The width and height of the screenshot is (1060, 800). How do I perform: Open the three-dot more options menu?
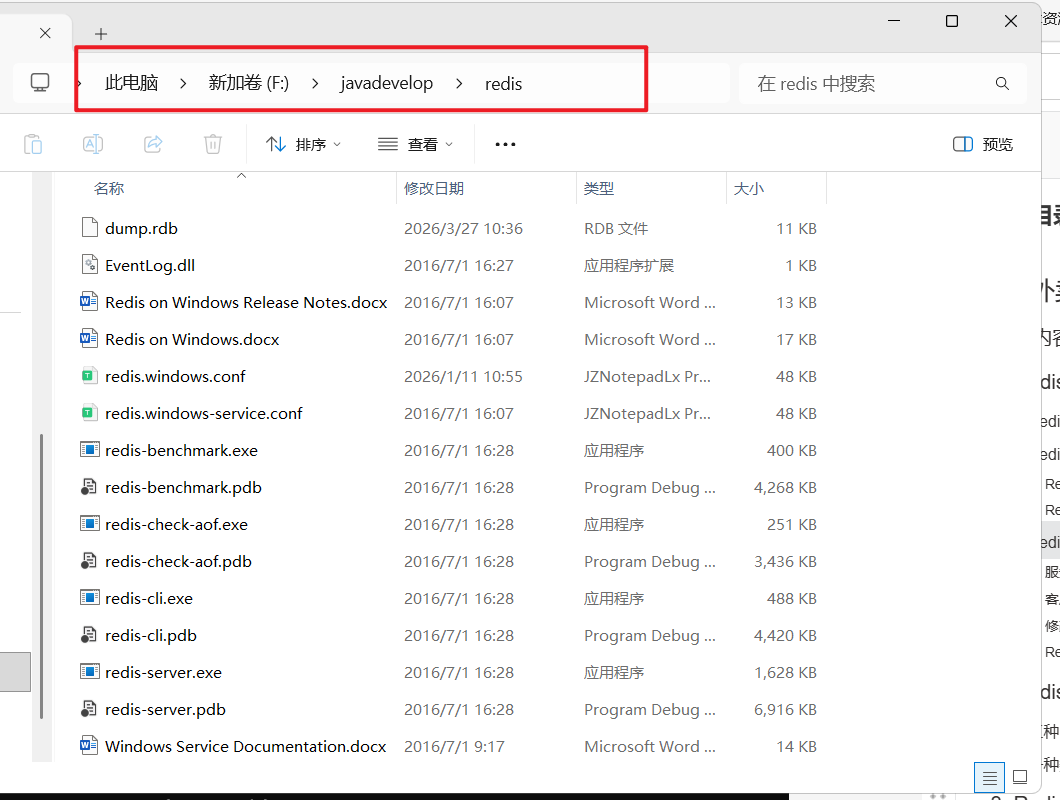click(x=505, y=144)
